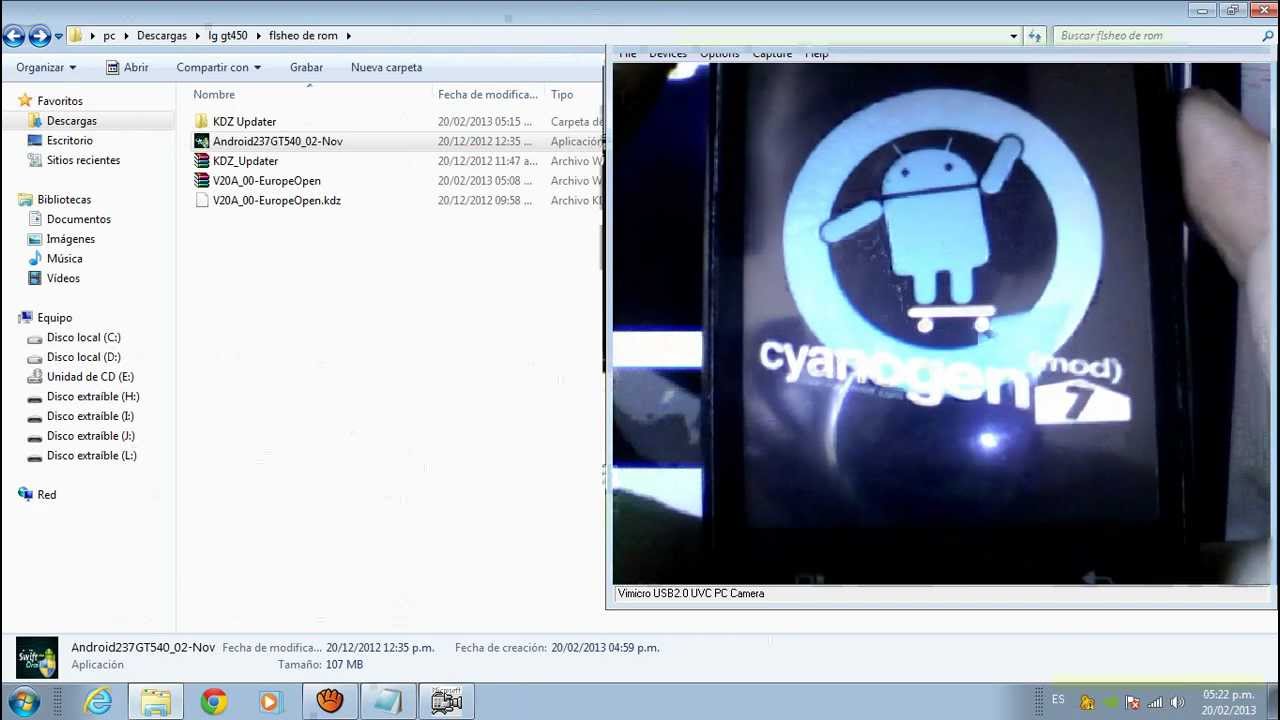Click the 'flsheo de rom' breadcrumb segment
Image resolution: width=1280 pixels, height=720 pixels.
click(x=303, y=36)
